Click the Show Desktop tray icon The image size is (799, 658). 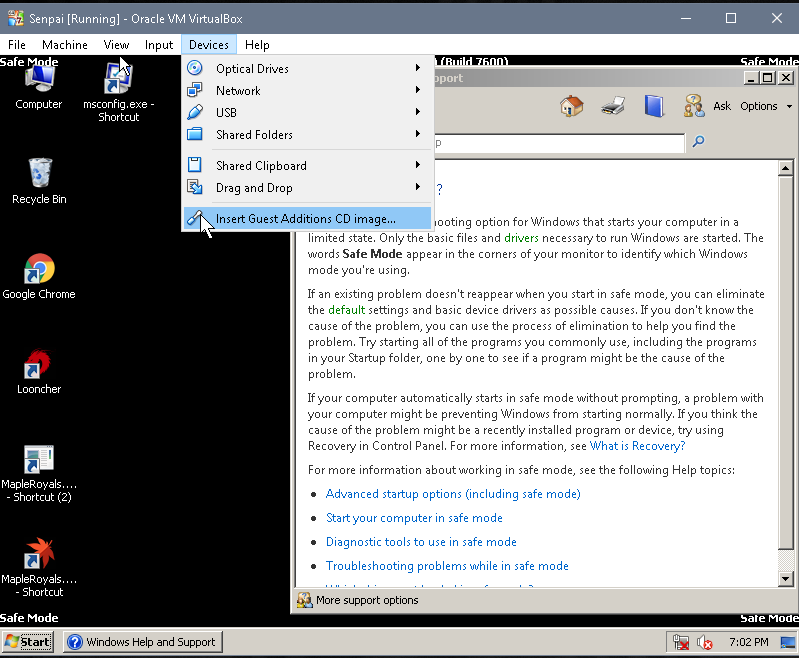point(788,642)
